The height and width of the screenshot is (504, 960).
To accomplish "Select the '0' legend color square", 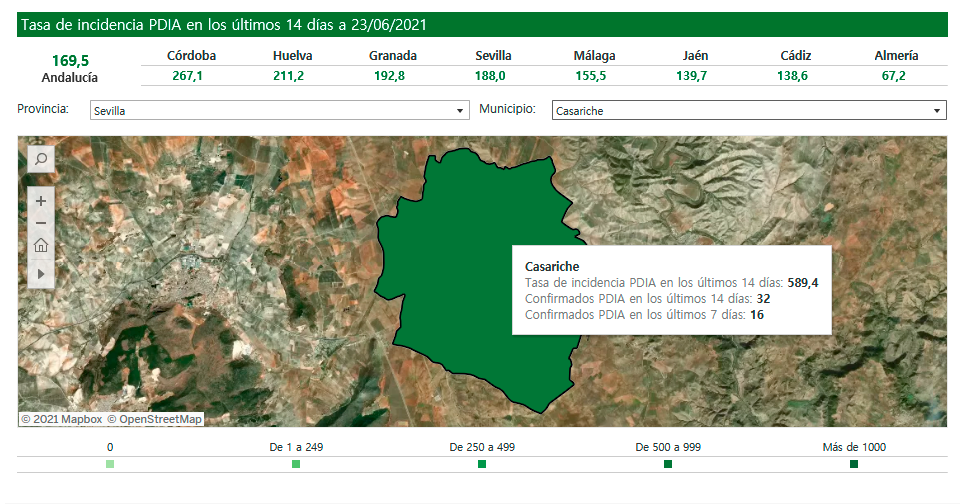I will [x=110, y=464].
